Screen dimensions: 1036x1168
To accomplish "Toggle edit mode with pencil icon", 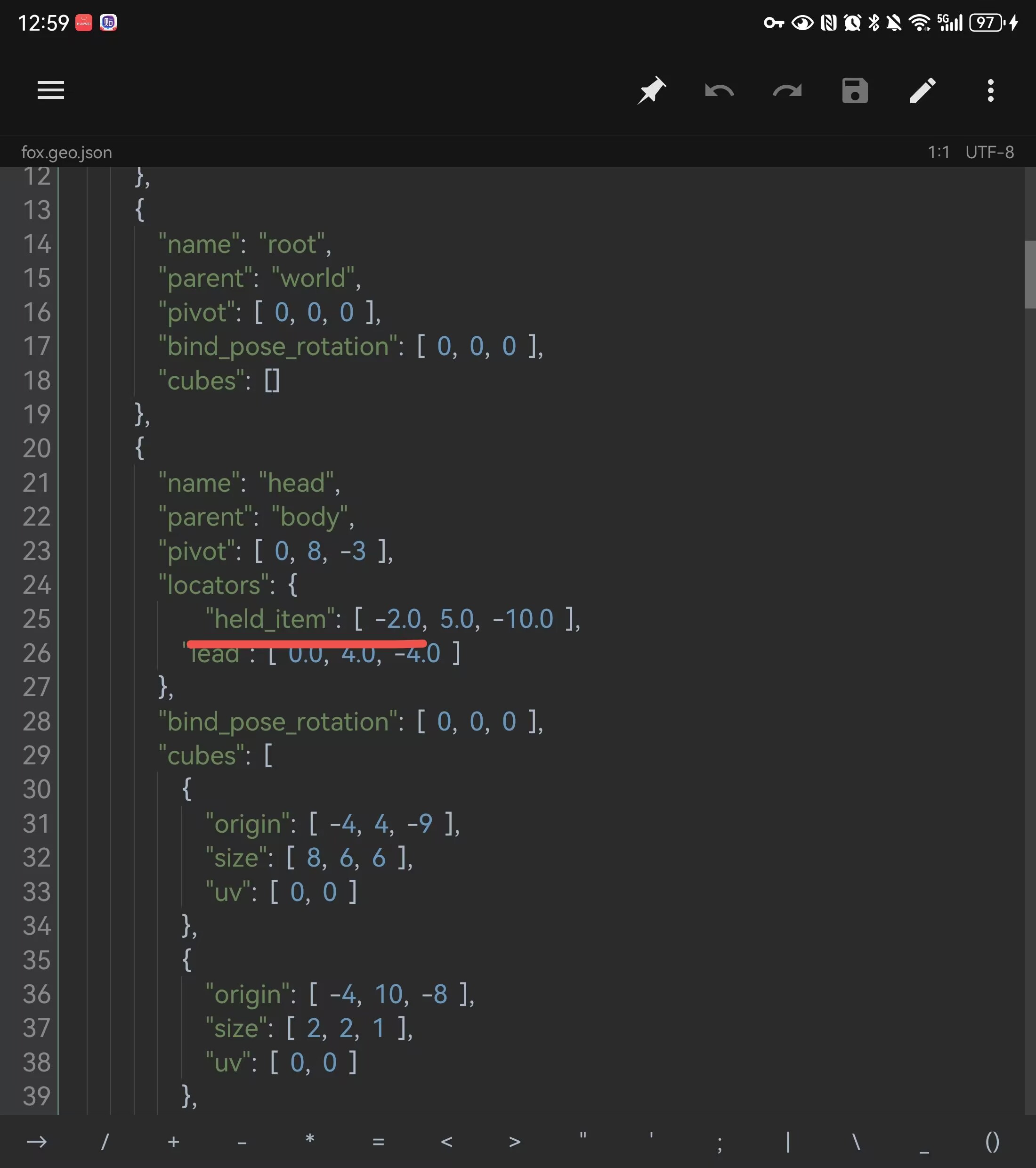I will 923,90.
